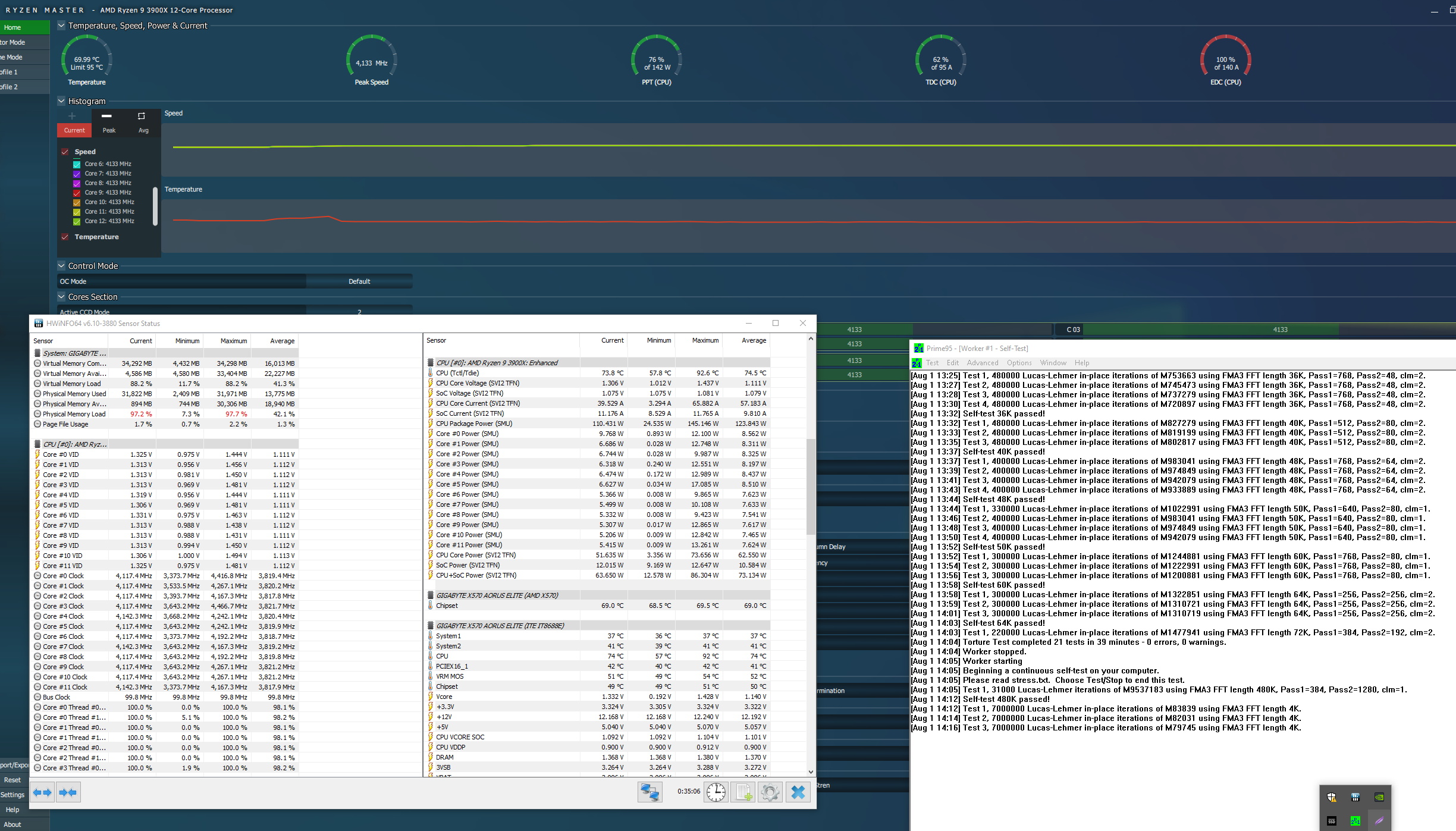The image size is (1456, 831).
Task: Click HWiNFO scroll down arrow
Action: pos(811,772)
